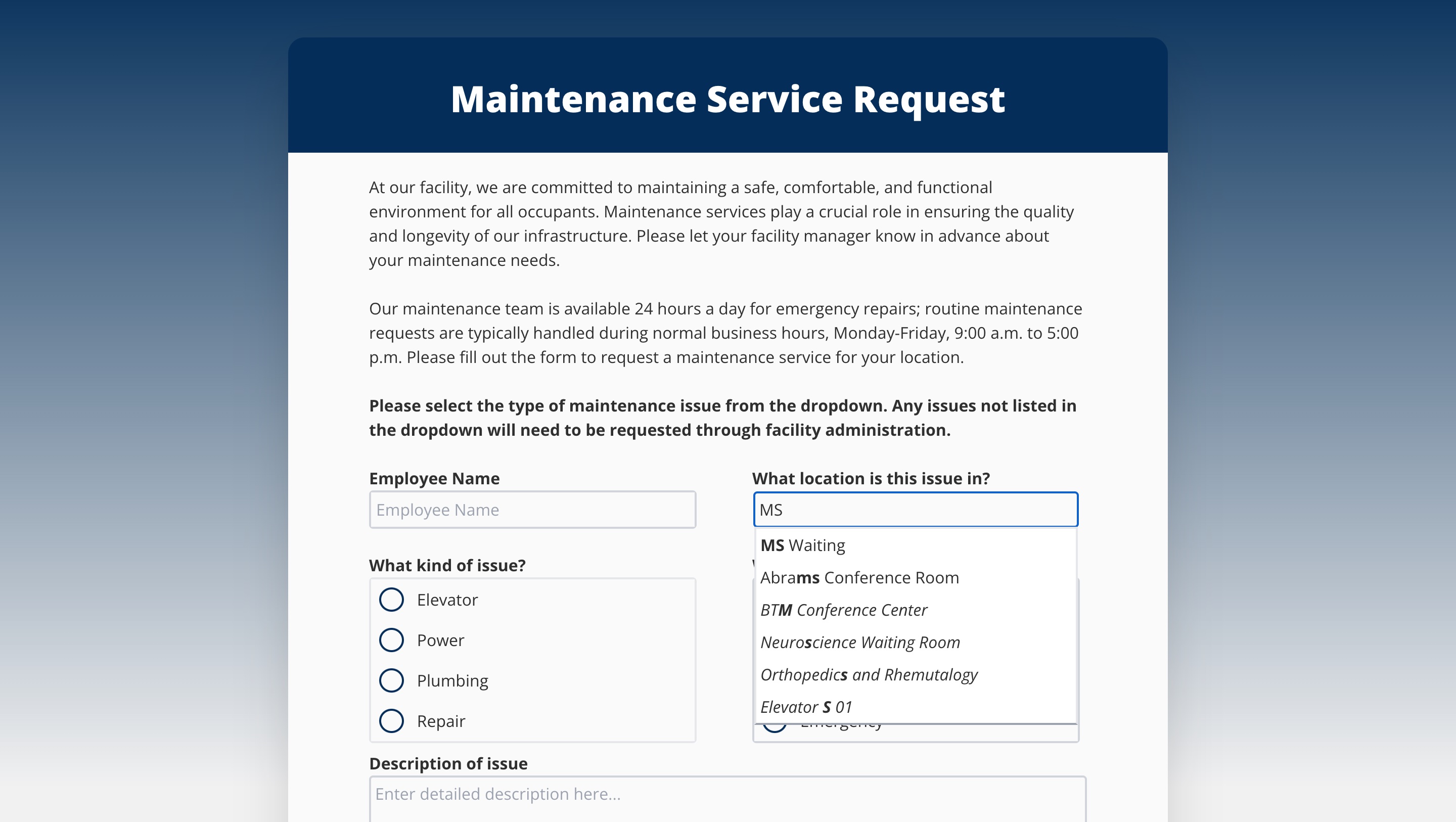Screen dimensions: 1456x822
Task: Click the Employee Name input field
Action: click(x=532, y=510)
